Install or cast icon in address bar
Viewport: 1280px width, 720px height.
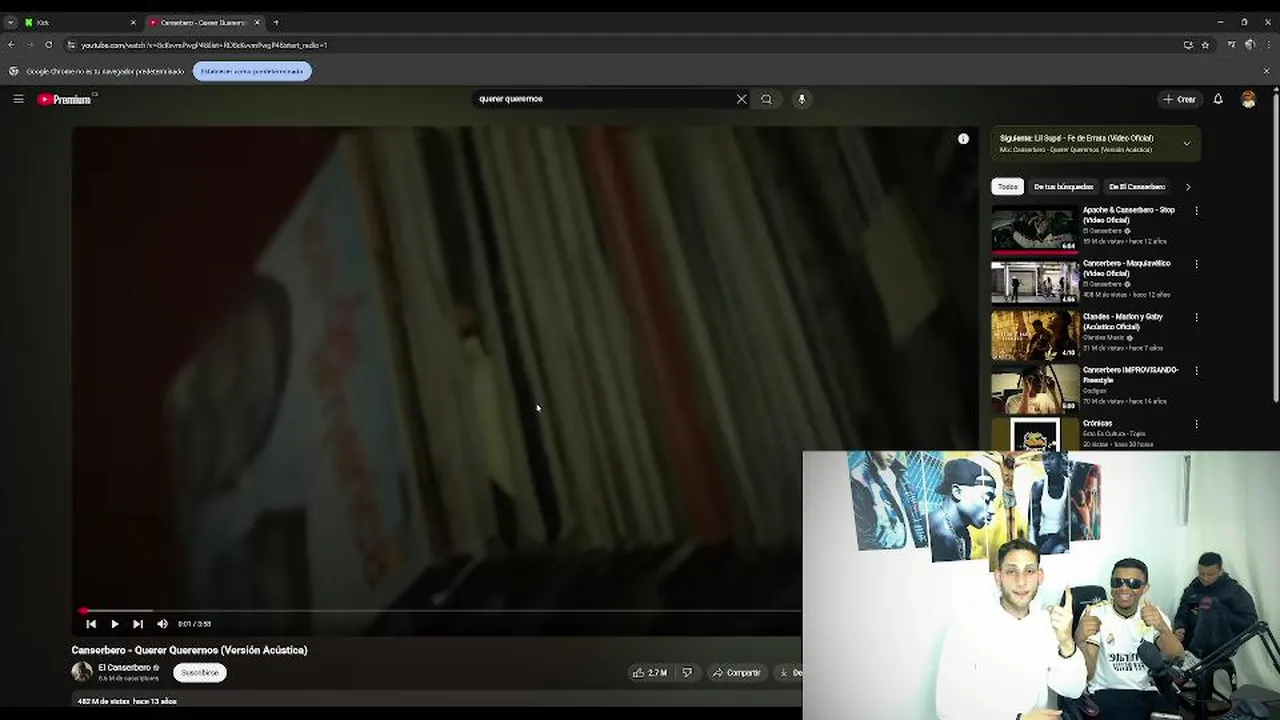(x=1188, y=45)
